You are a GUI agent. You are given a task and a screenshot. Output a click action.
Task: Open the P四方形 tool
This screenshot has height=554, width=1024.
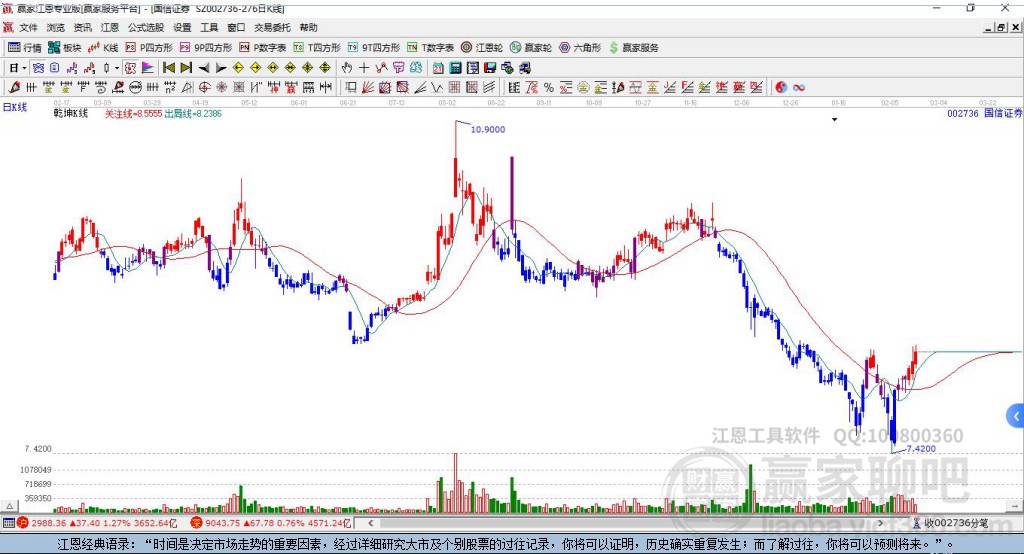[149, 48]
